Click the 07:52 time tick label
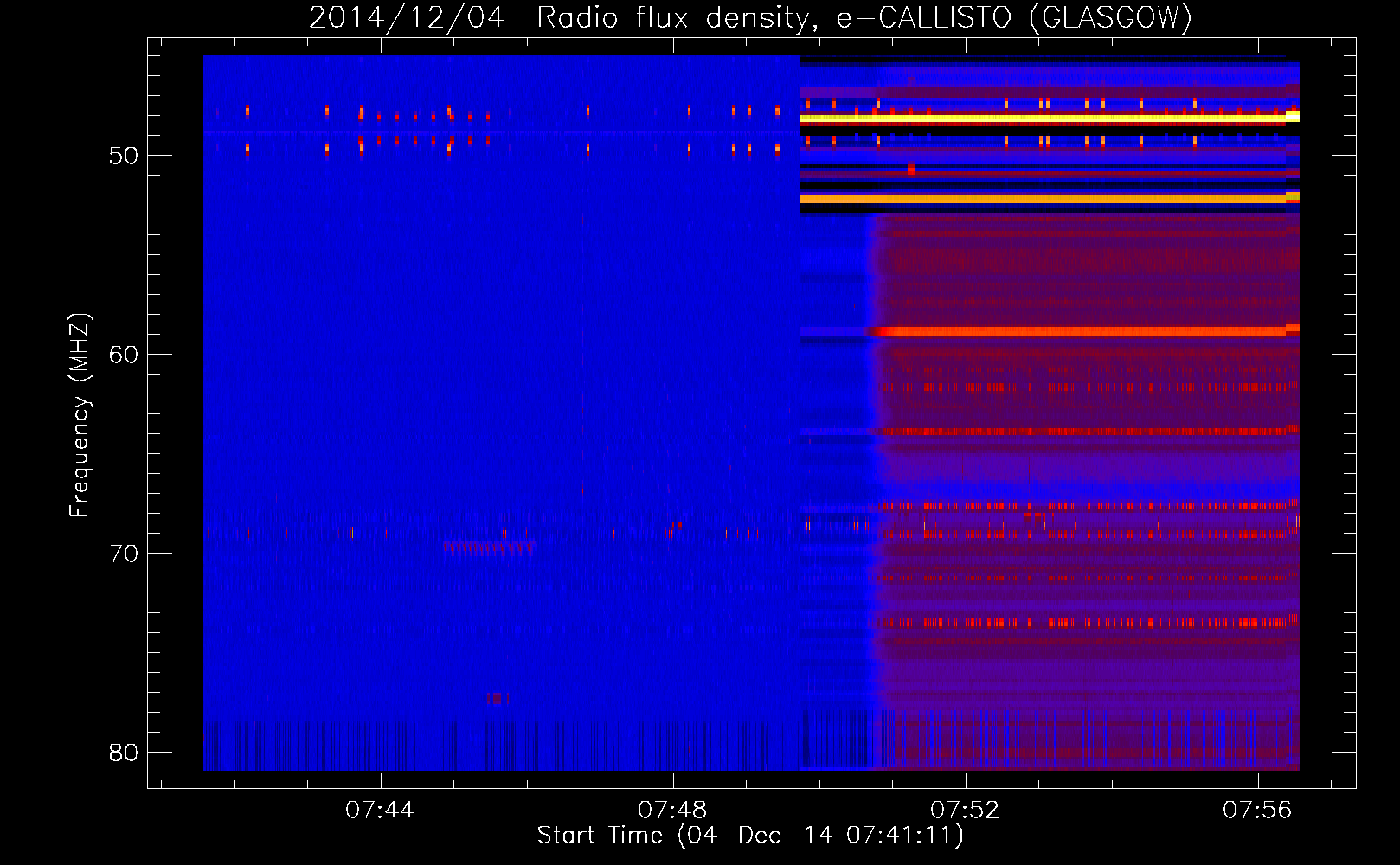This screenshot has width=1400, height=865. (965, 811)
